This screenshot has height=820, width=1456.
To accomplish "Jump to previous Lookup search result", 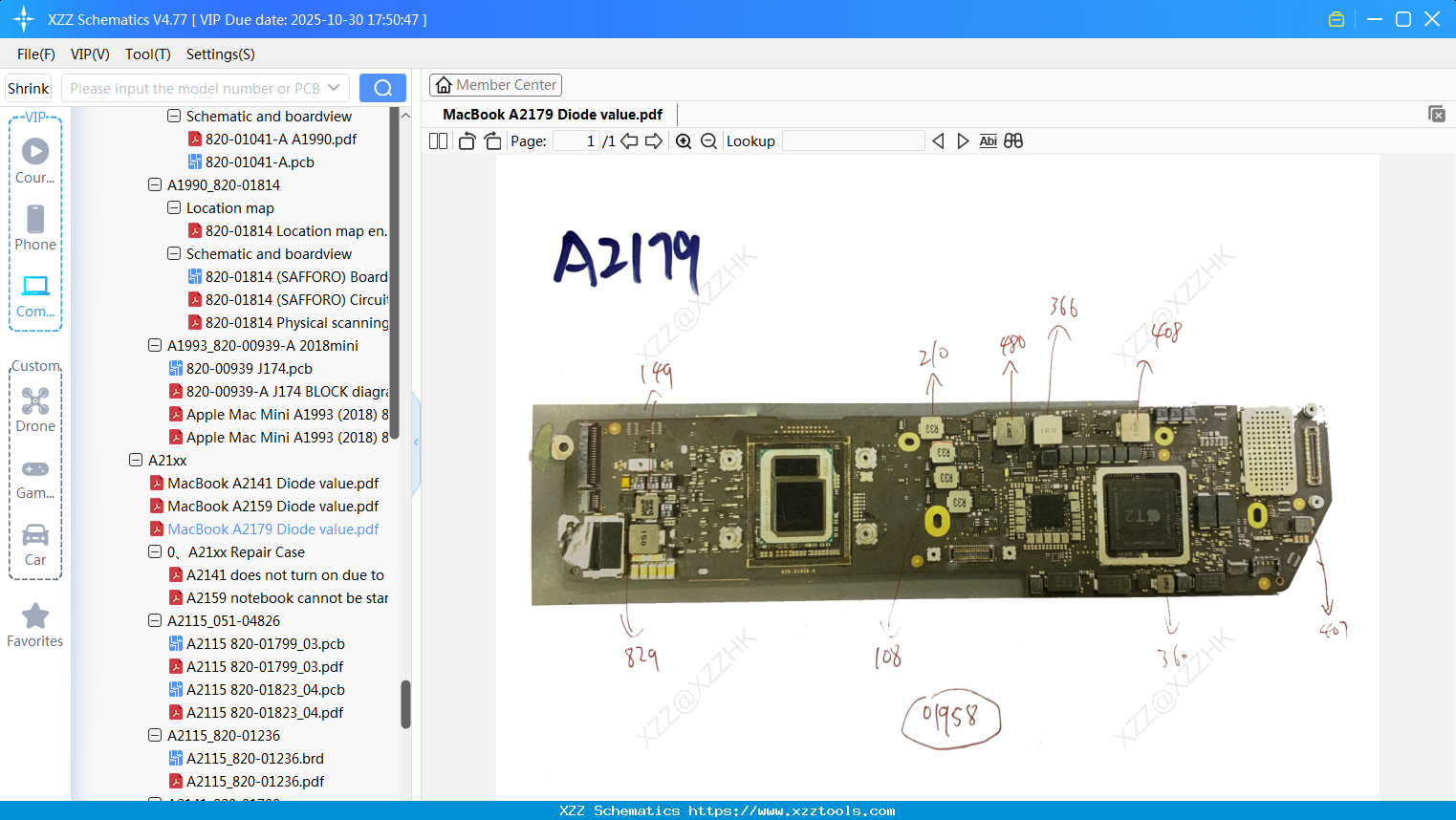I will (x=938, y=141).
